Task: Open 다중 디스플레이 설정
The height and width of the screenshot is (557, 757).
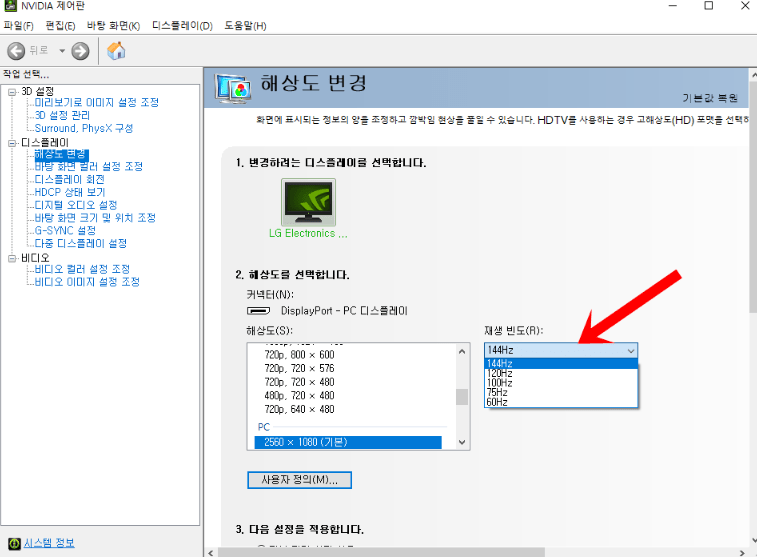Action: [81, 243]
